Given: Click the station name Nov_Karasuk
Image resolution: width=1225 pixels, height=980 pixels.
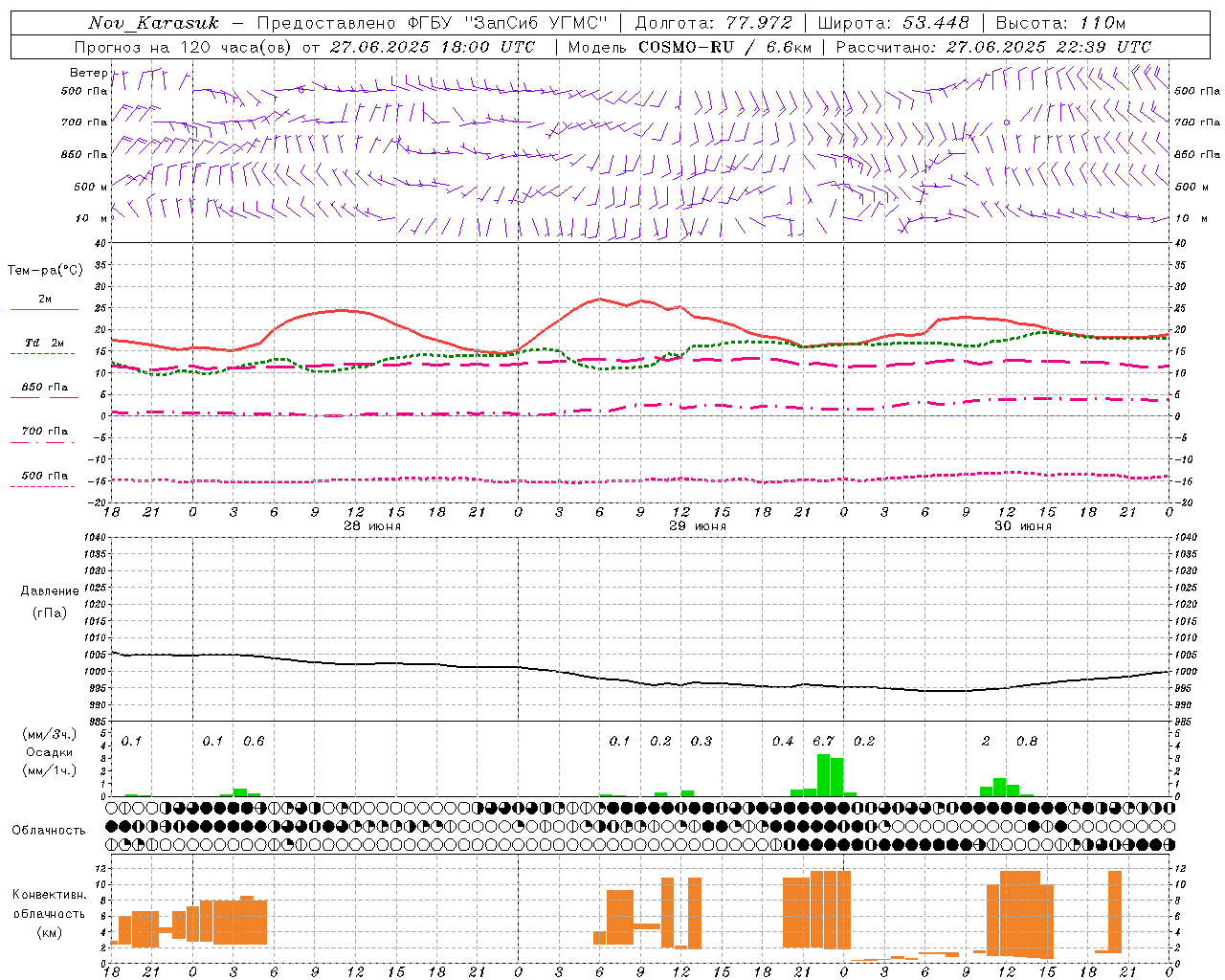Looking at the screenshot, I should (154, 23).
